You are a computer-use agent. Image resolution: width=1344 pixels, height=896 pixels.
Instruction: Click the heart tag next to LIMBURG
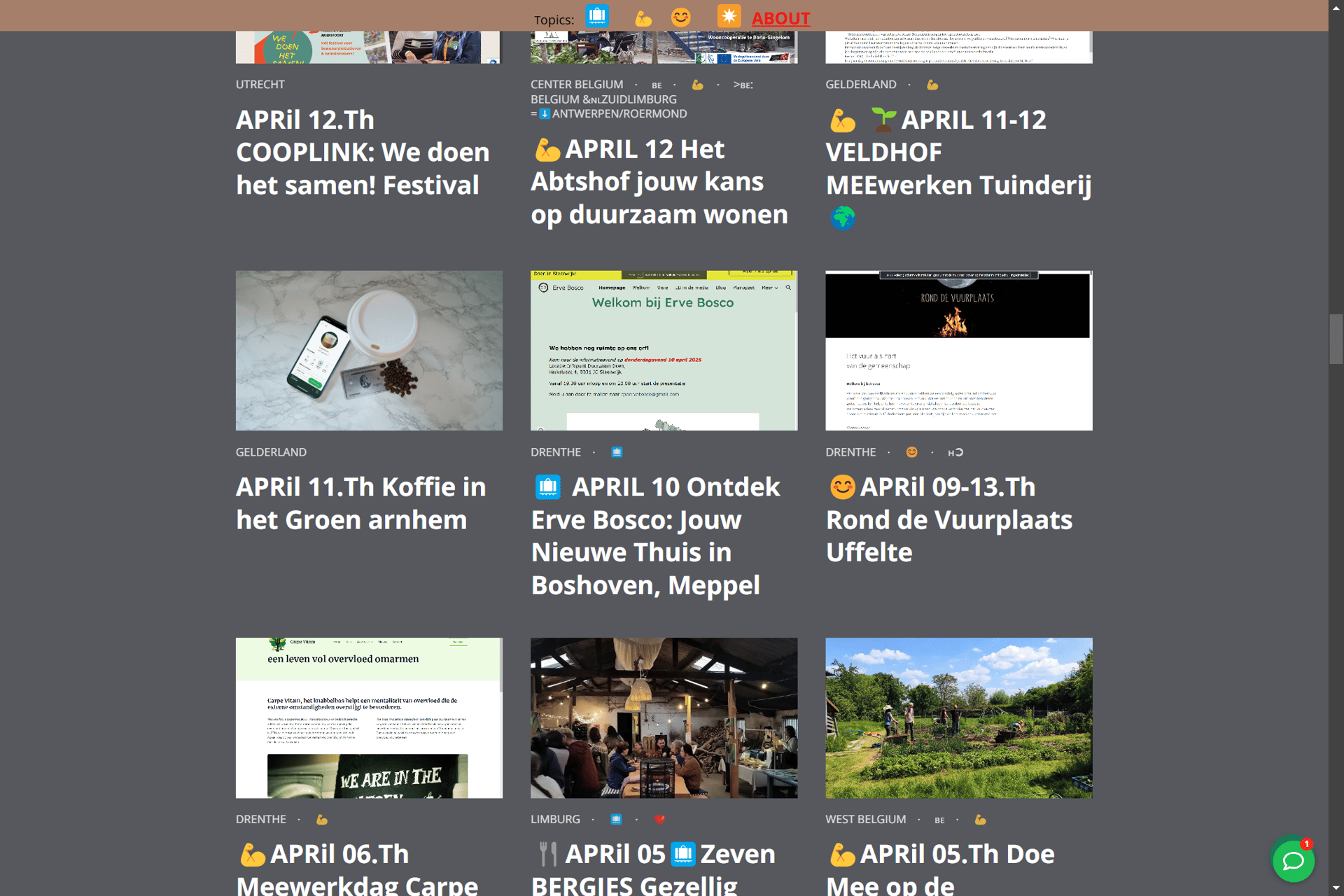click(x=659, y=820)
